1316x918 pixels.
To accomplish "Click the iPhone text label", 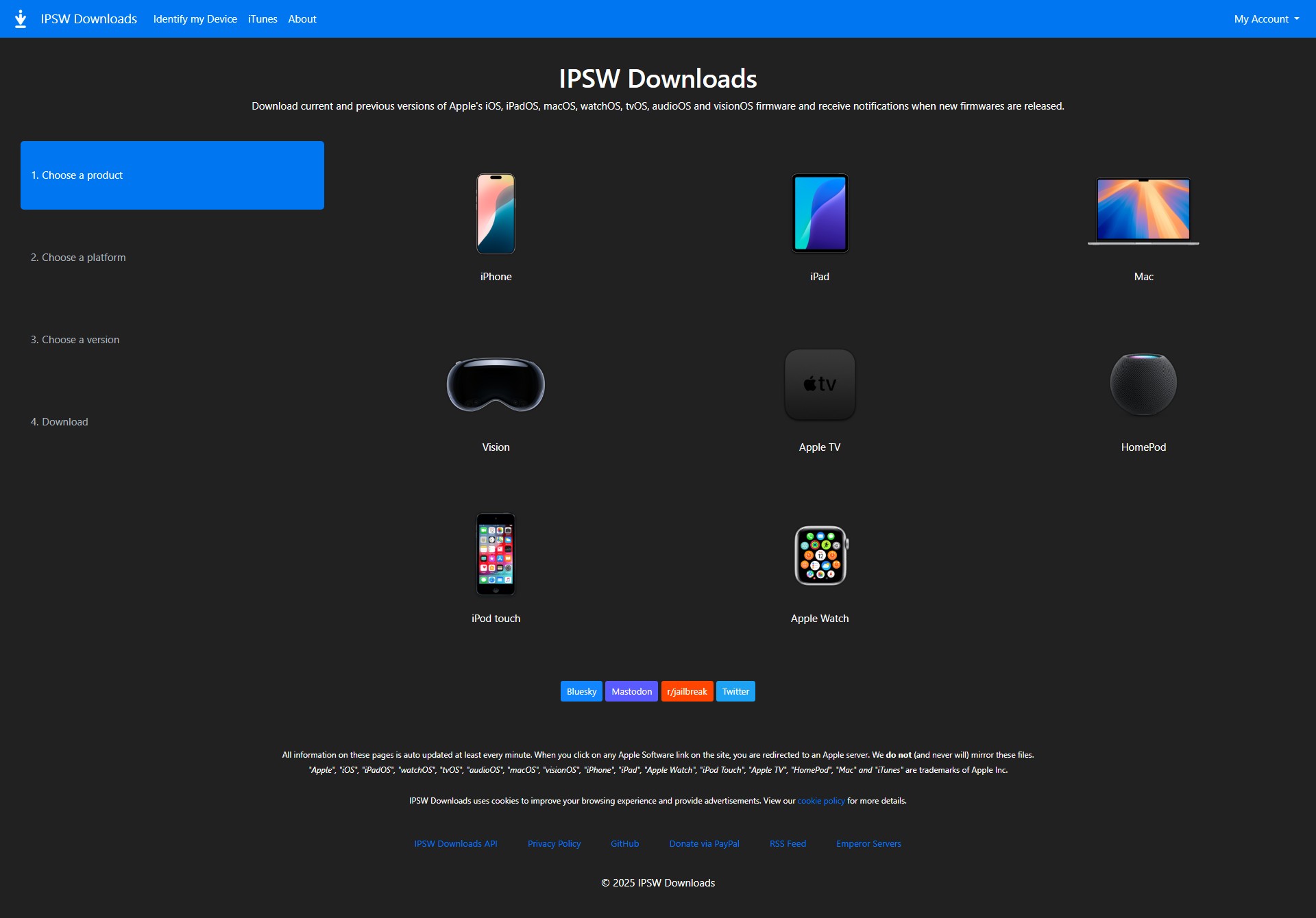I will pyautogui.click(x=496, y=277).
